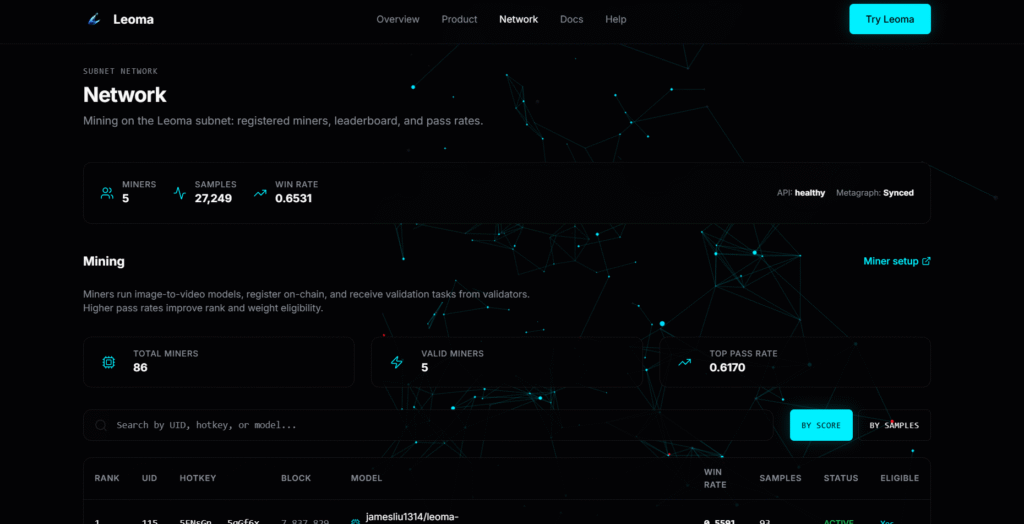Open the Docs page
The width and height of the screenshot is (1024, 524).
coord(571,19)
